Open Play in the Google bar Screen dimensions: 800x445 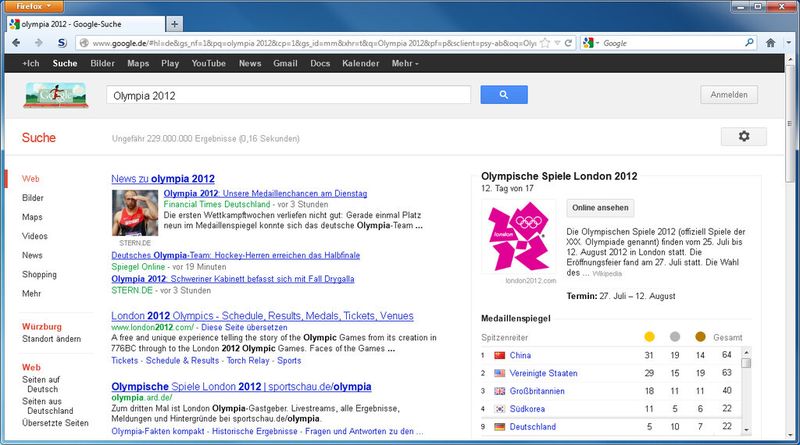[170, 63]
